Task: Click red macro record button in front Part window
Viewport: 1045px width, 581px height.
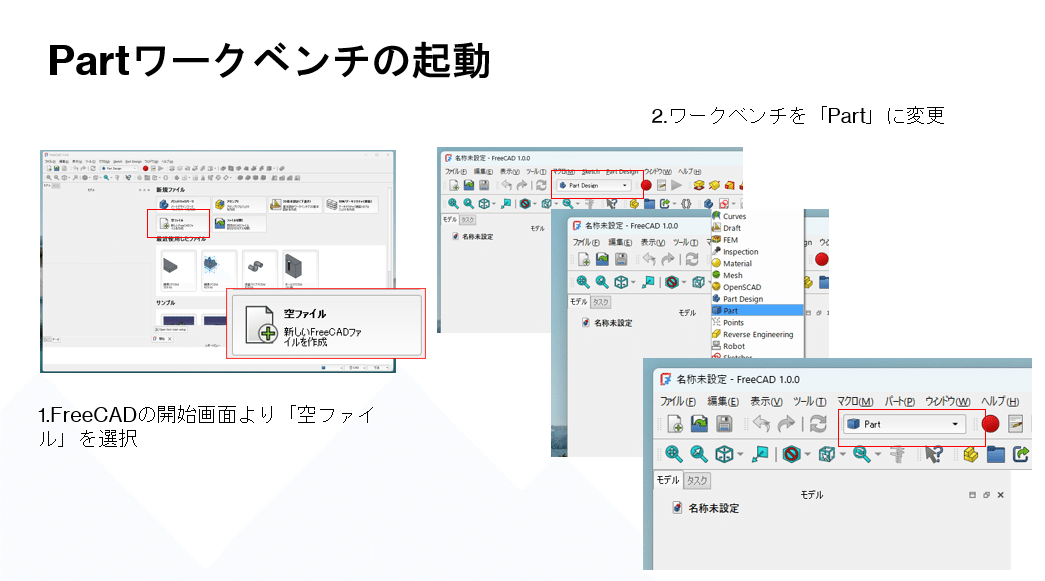Action: pyautogui.click(x=990, y=424)
